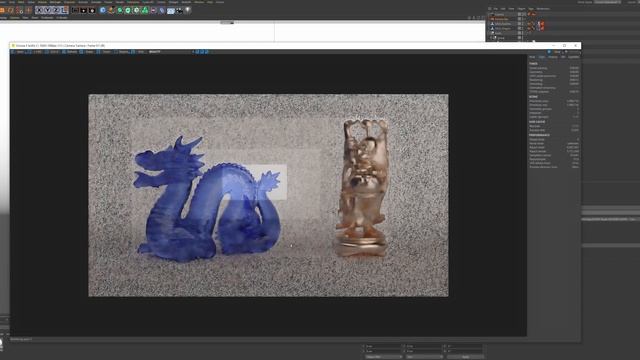Viewport: 640px width, 360px height.
Task: Click the Camera object's target tag
Action: [x=532, y=14]
